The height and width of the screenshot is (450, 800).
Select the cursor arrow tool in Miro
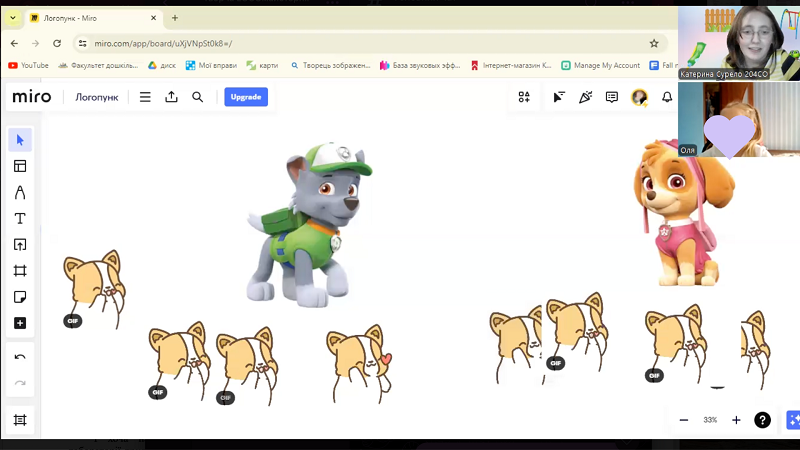[x=20, y=140]
